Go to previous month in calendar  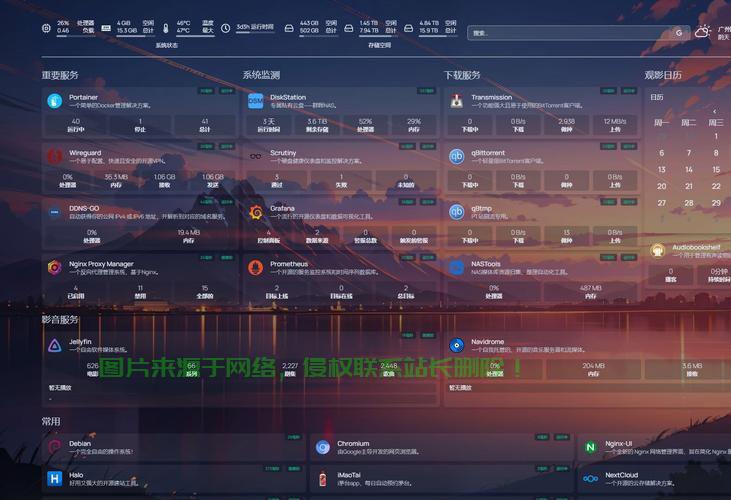[715, 111]
